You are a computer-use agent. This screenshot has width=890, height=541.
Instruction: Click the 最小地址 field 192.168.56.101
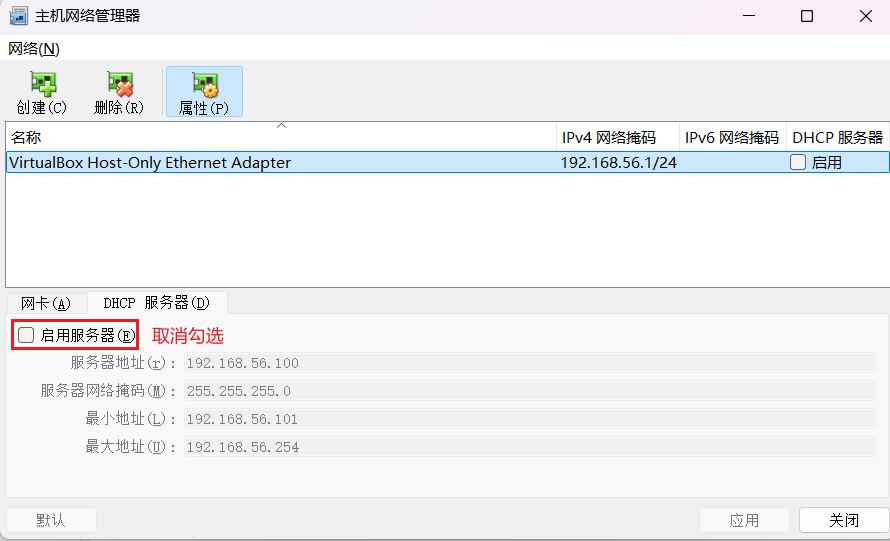[x=530, y=419]
